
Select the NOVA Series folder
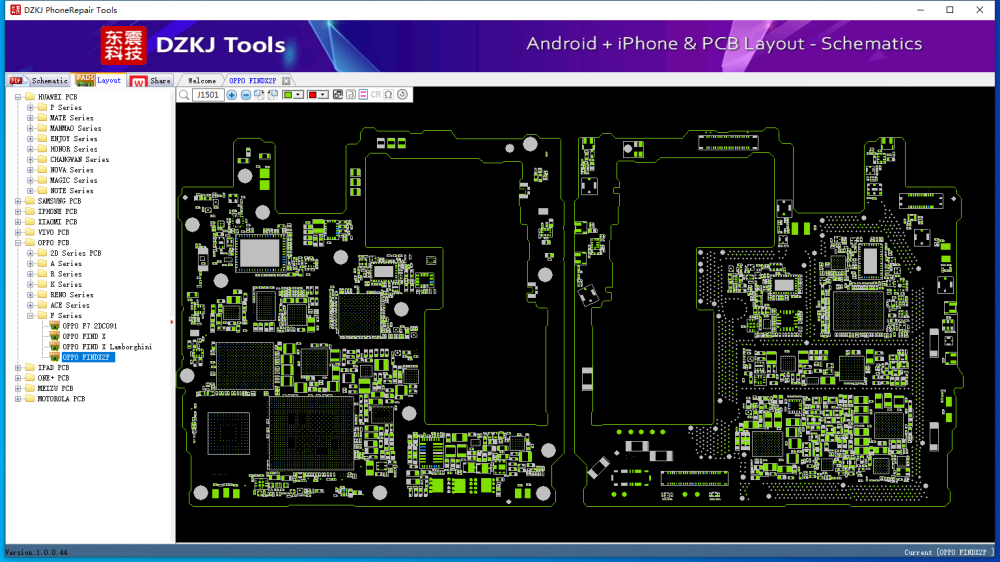click(x=71, y=170)
